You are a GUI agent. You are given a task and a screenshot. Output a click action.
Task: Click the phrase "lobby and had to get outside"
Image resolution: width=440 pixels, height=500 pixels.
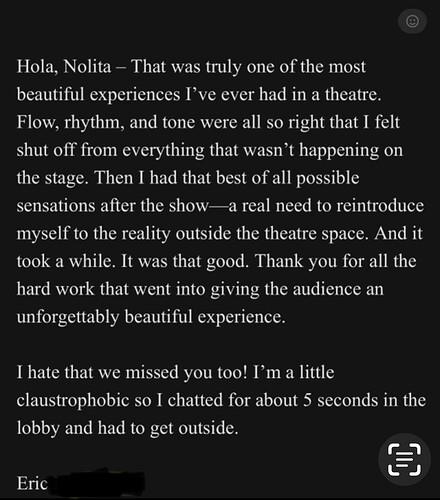coord(126,428)
